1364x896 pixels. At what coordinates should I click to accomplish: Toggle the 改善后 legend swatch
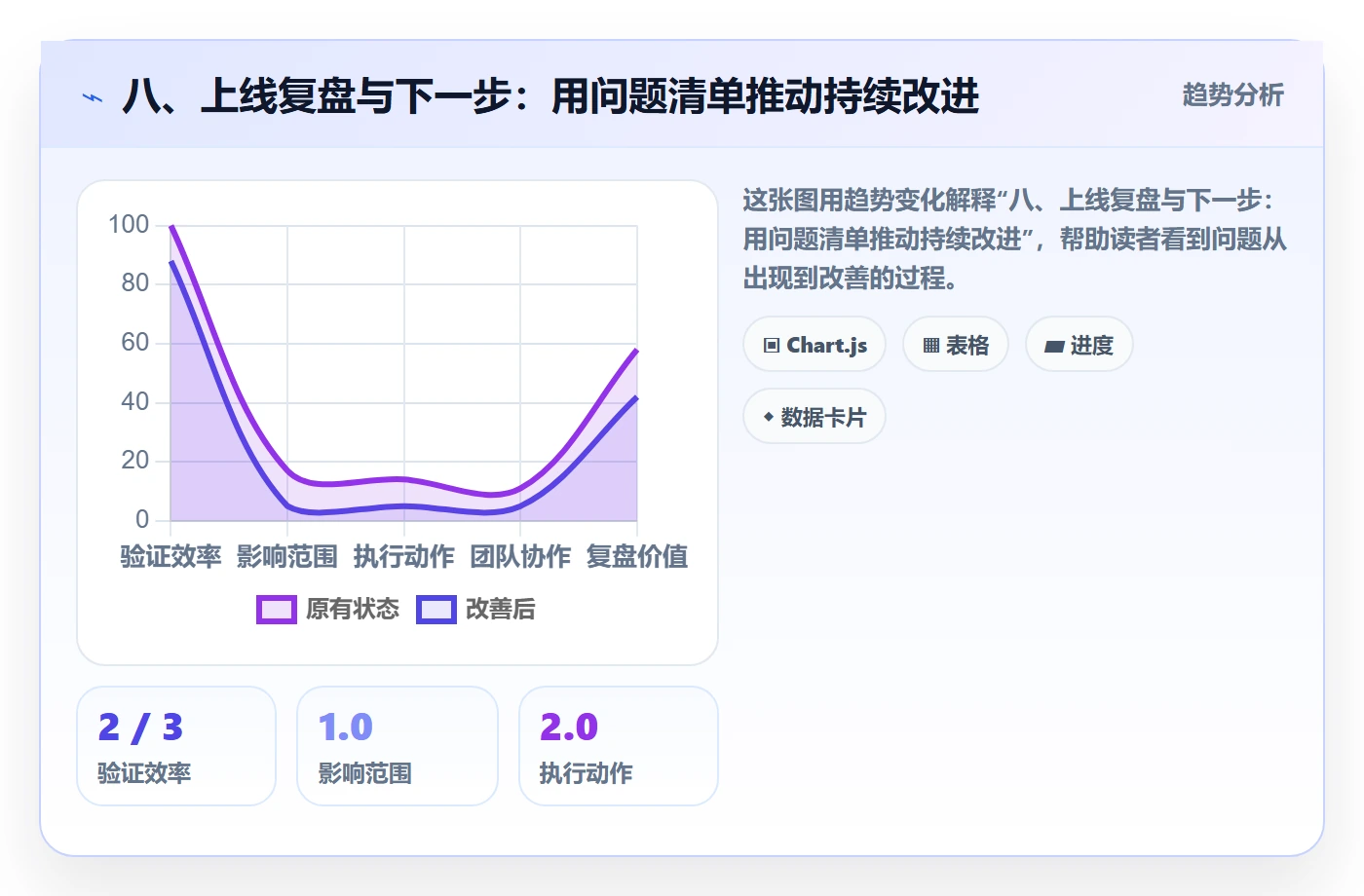436,610
